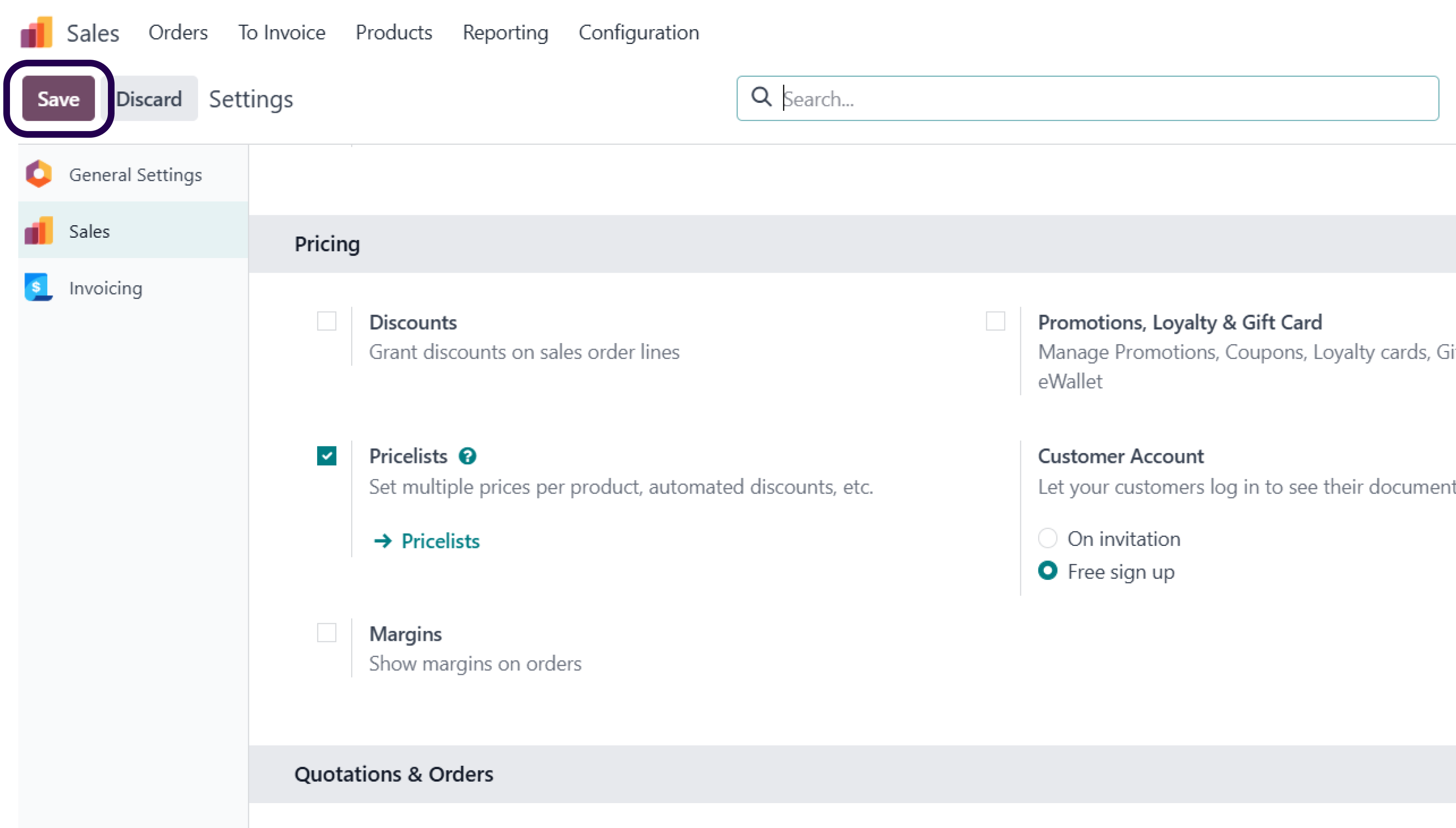Enable the Discounts checkbox
Image resolution: width=1456 pixels, height=828 pixels.
pos(327,321)
